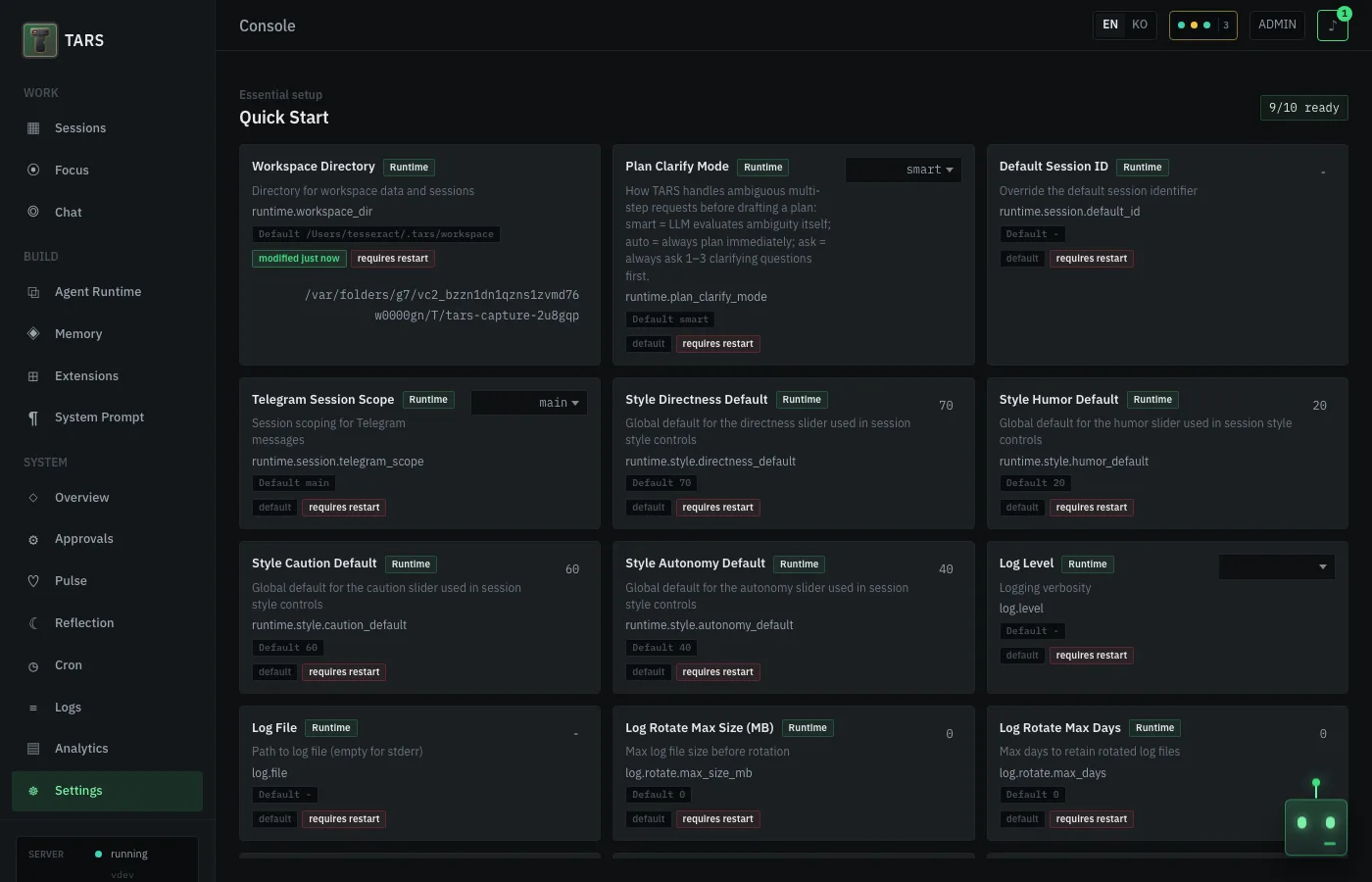
Task: Click the Workspace Directory path field
Action: click(x=419, y=305)
